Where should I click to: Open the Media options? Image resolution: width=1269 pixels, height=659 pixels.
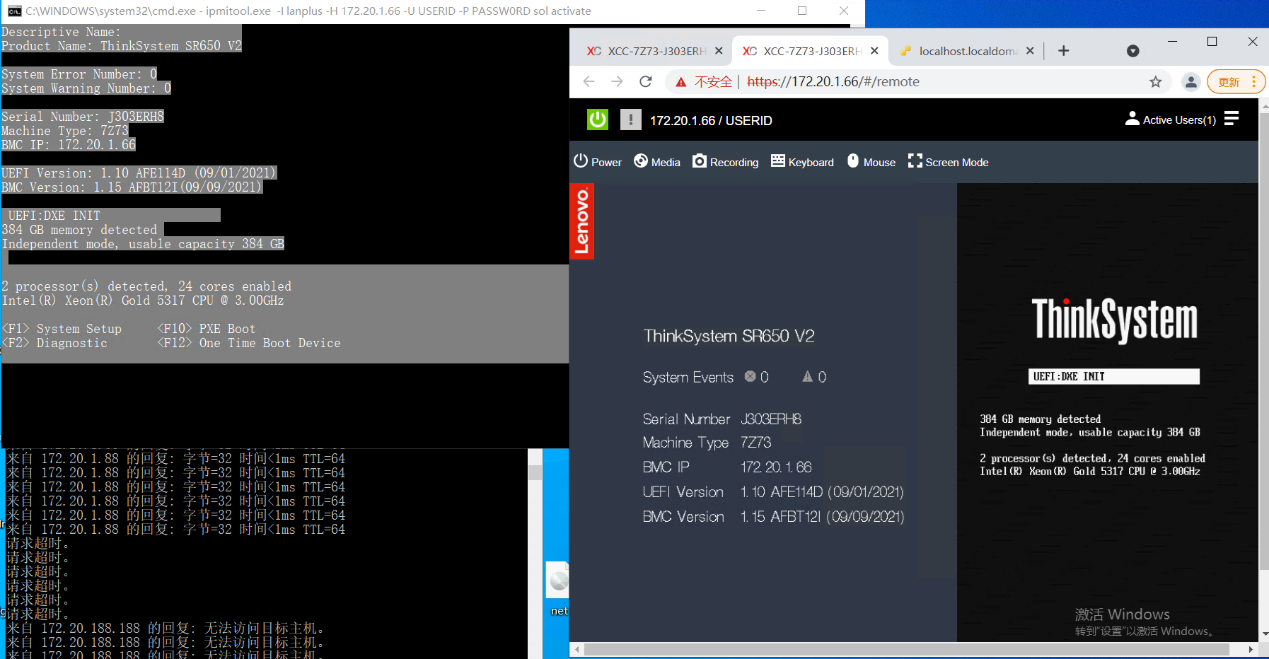[x=657, y=162]
